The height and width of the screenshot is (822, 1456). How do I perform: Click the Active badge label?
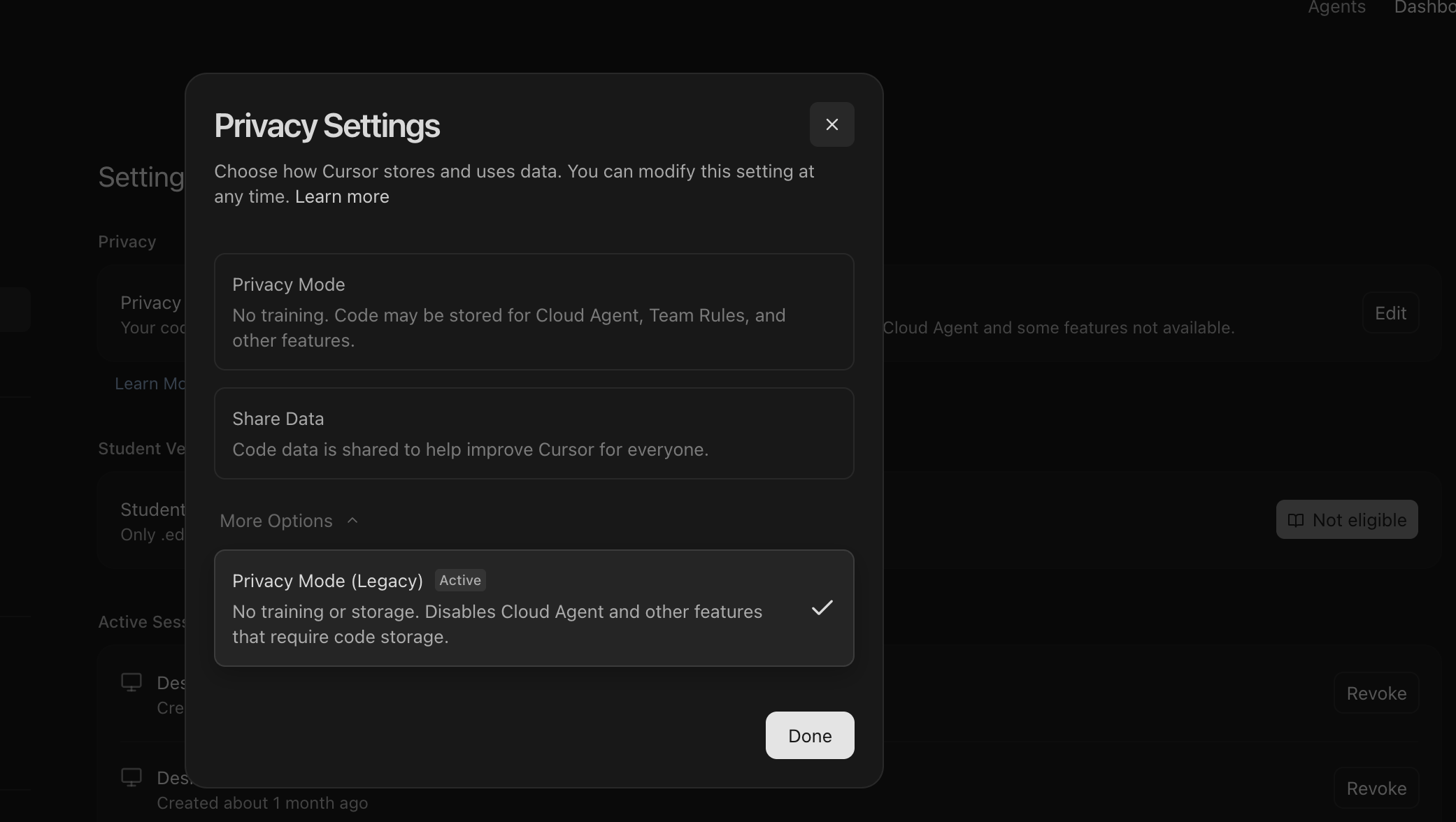[x=460, y=580]
